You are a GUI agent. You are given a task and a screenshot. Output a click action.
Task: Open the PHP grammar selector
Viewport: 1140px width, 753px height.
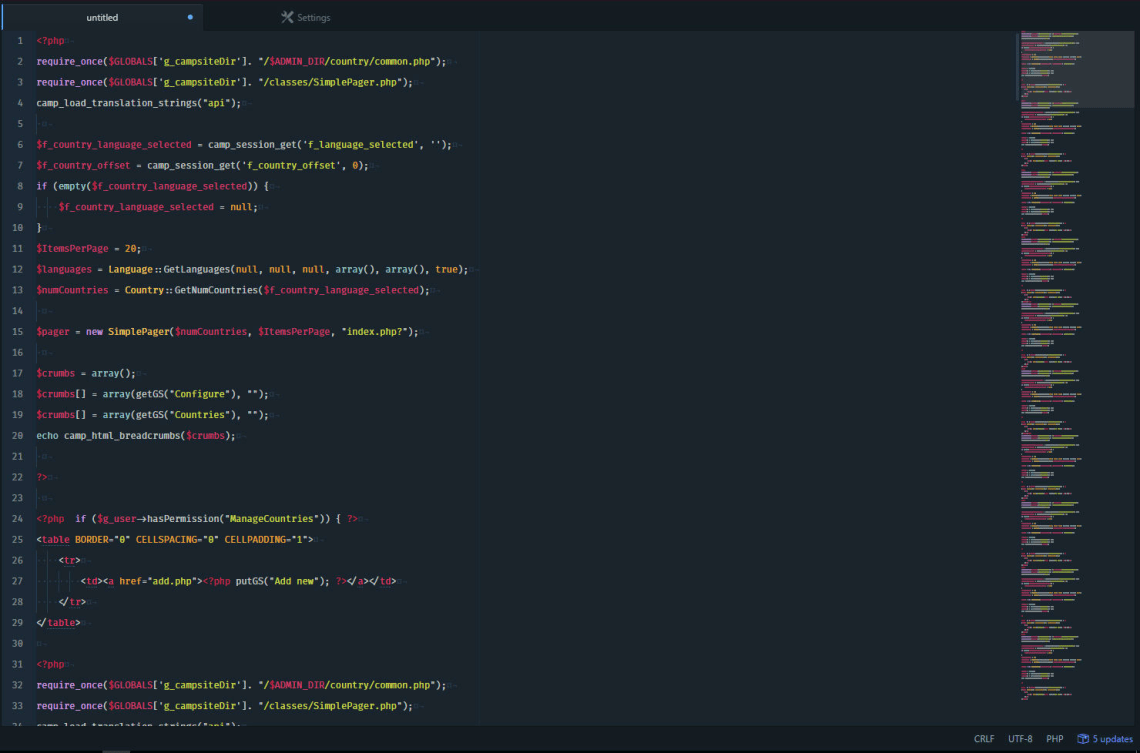point(1054,738)
